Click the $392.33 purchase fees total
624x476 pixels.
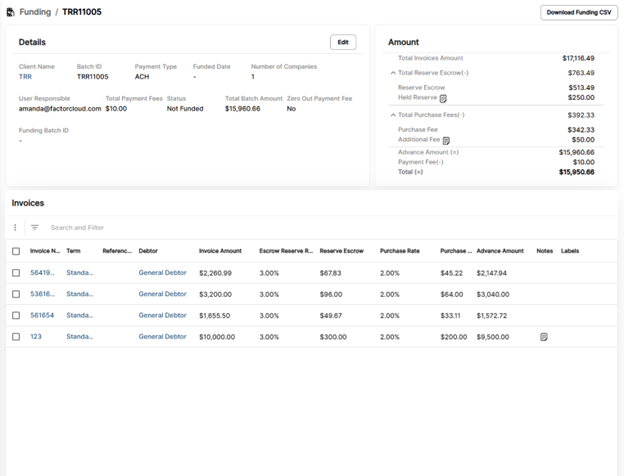[x=581, y=115]
